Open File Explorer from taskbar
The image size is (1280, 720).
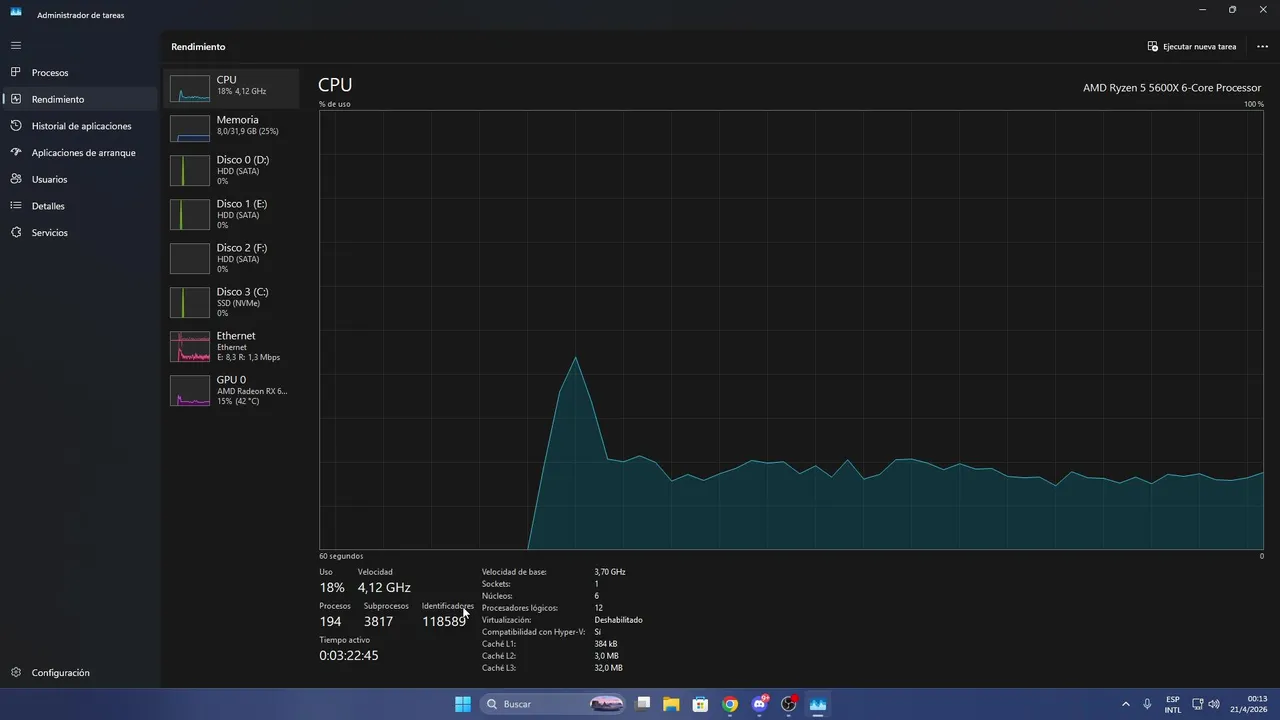(x=671, y=704)
